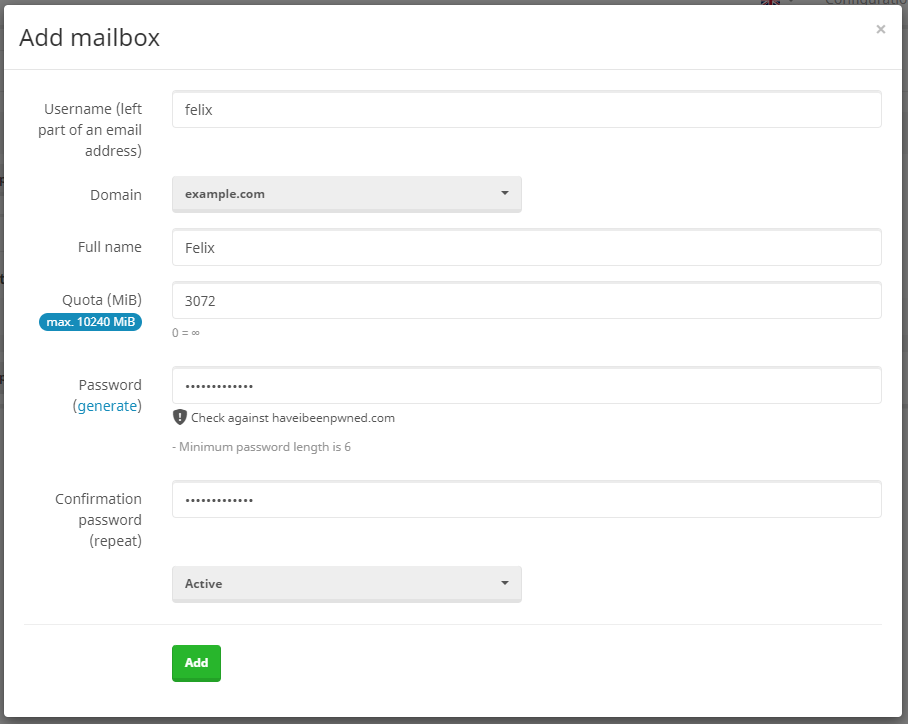
Task: Open the Domain dropdown showing example.com
Action: (x=346, y=194)
